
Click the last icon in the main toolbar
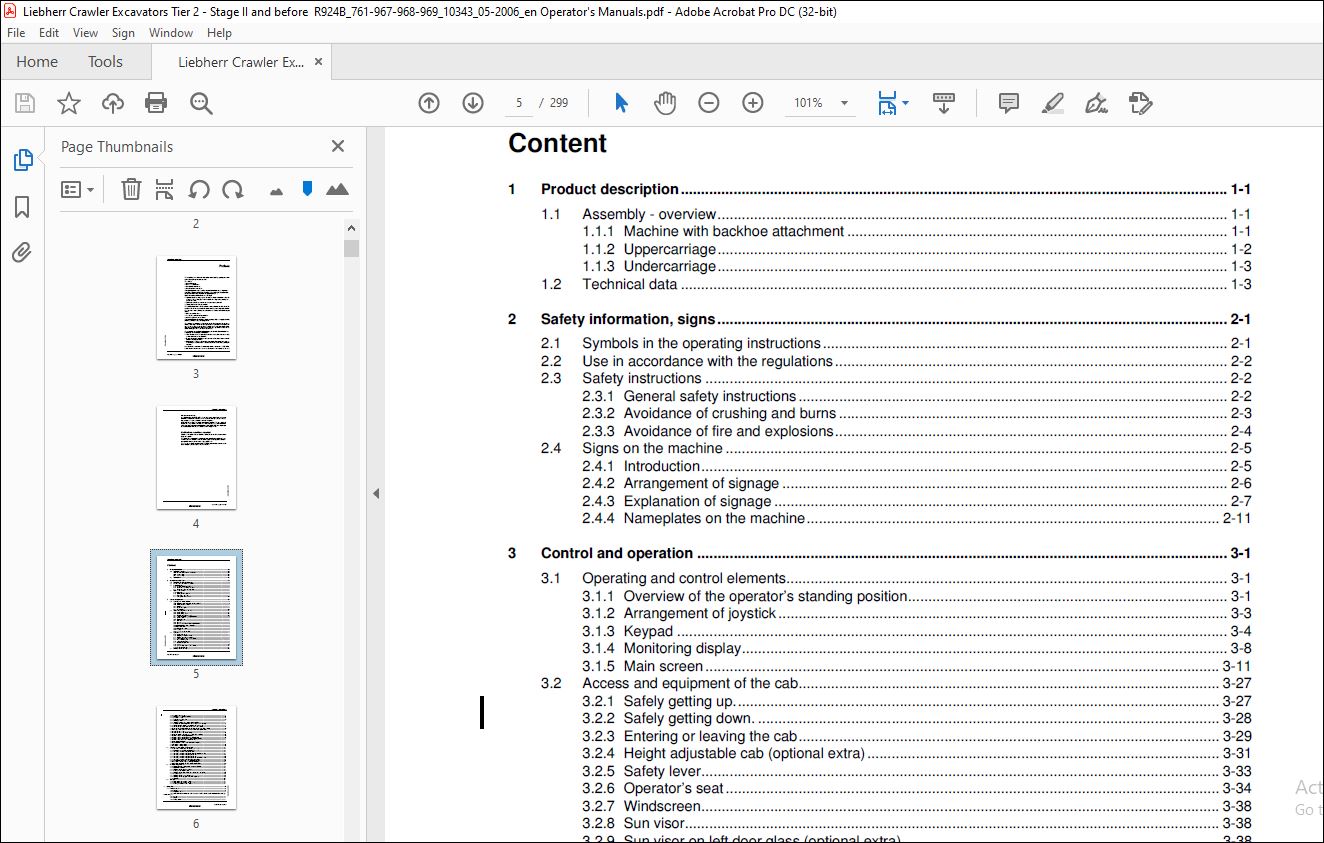(x=1141, y=103)
